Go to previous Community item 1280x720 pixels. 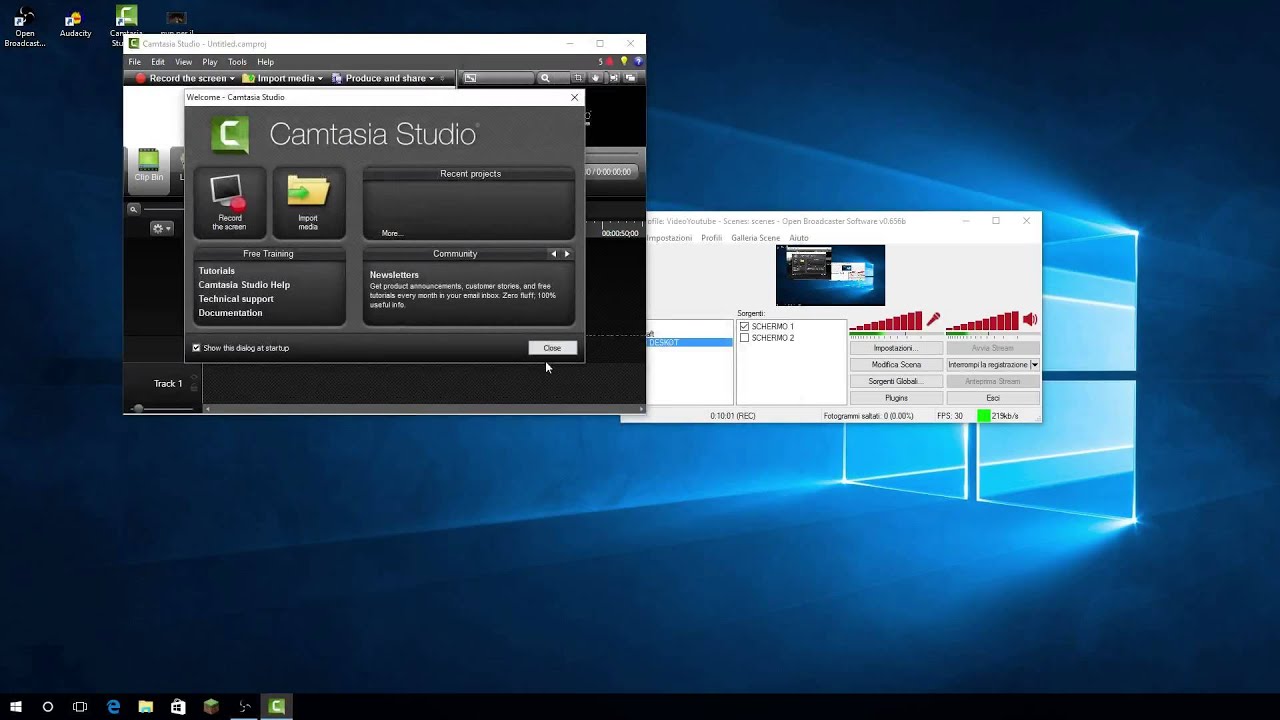point(553,254)
